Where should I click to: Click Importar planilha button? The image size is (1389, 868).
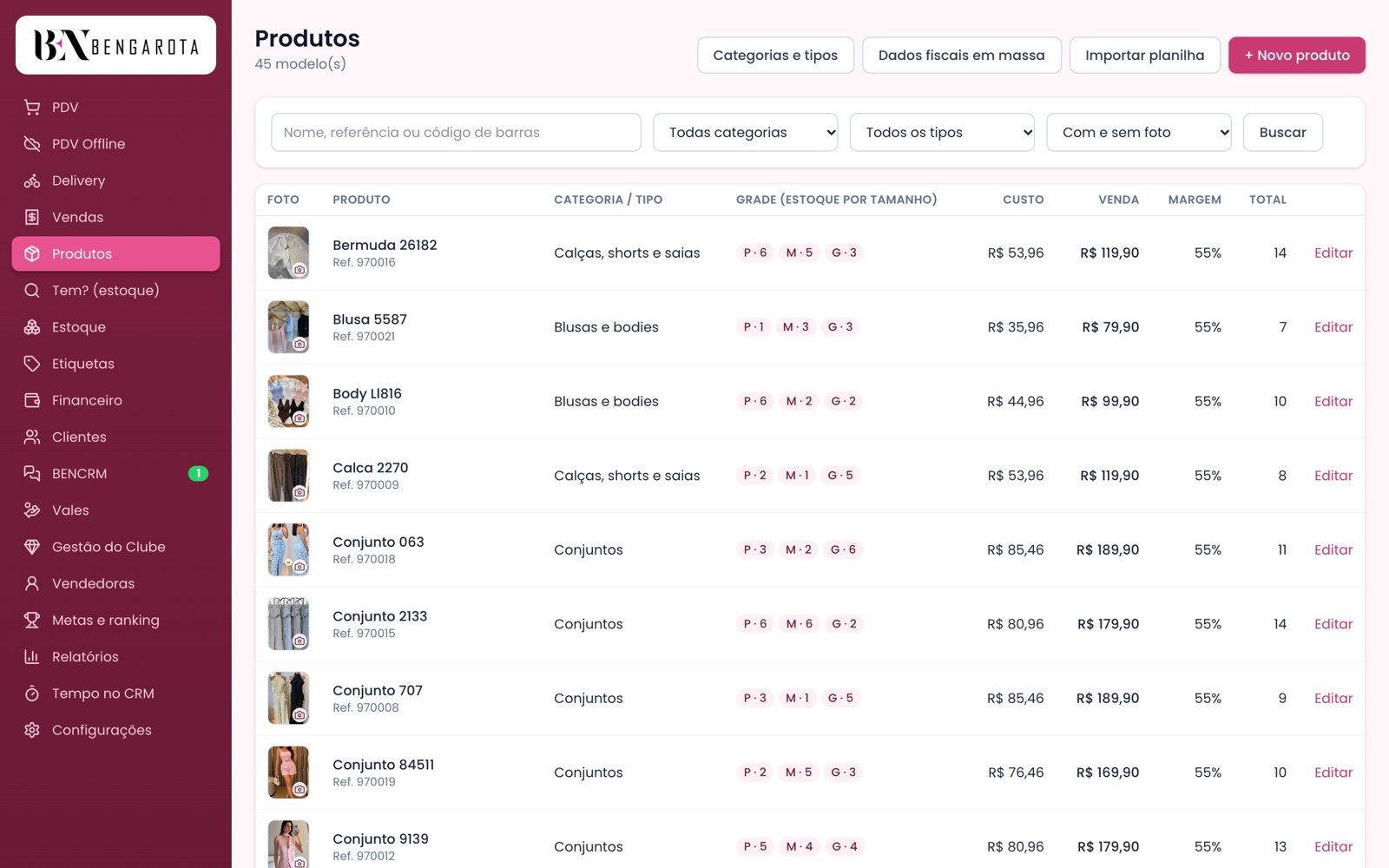(1145, 55)
